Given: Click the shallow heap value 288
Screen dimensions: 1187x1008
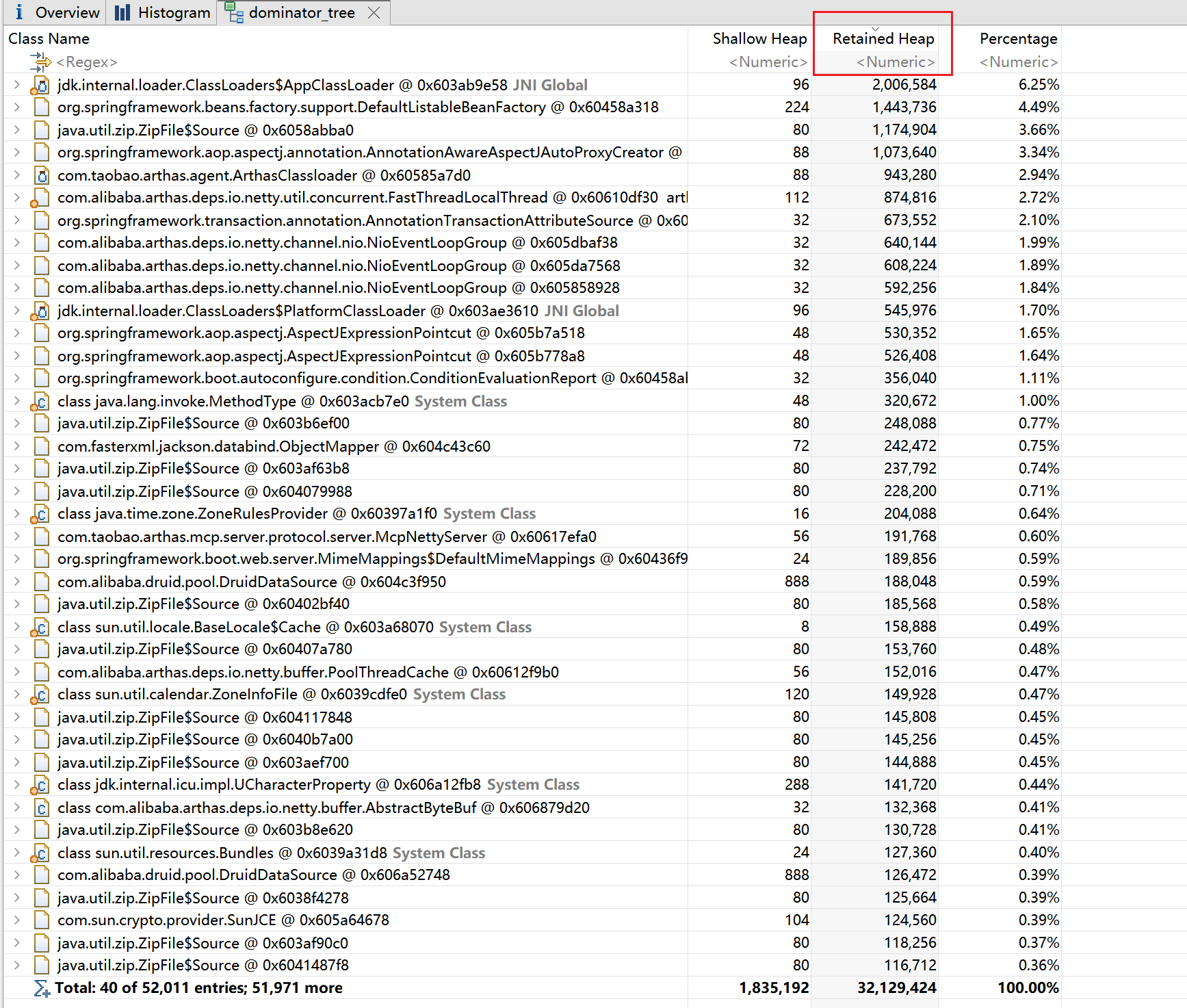Looking at the screenshot, I should click(797, 785).
